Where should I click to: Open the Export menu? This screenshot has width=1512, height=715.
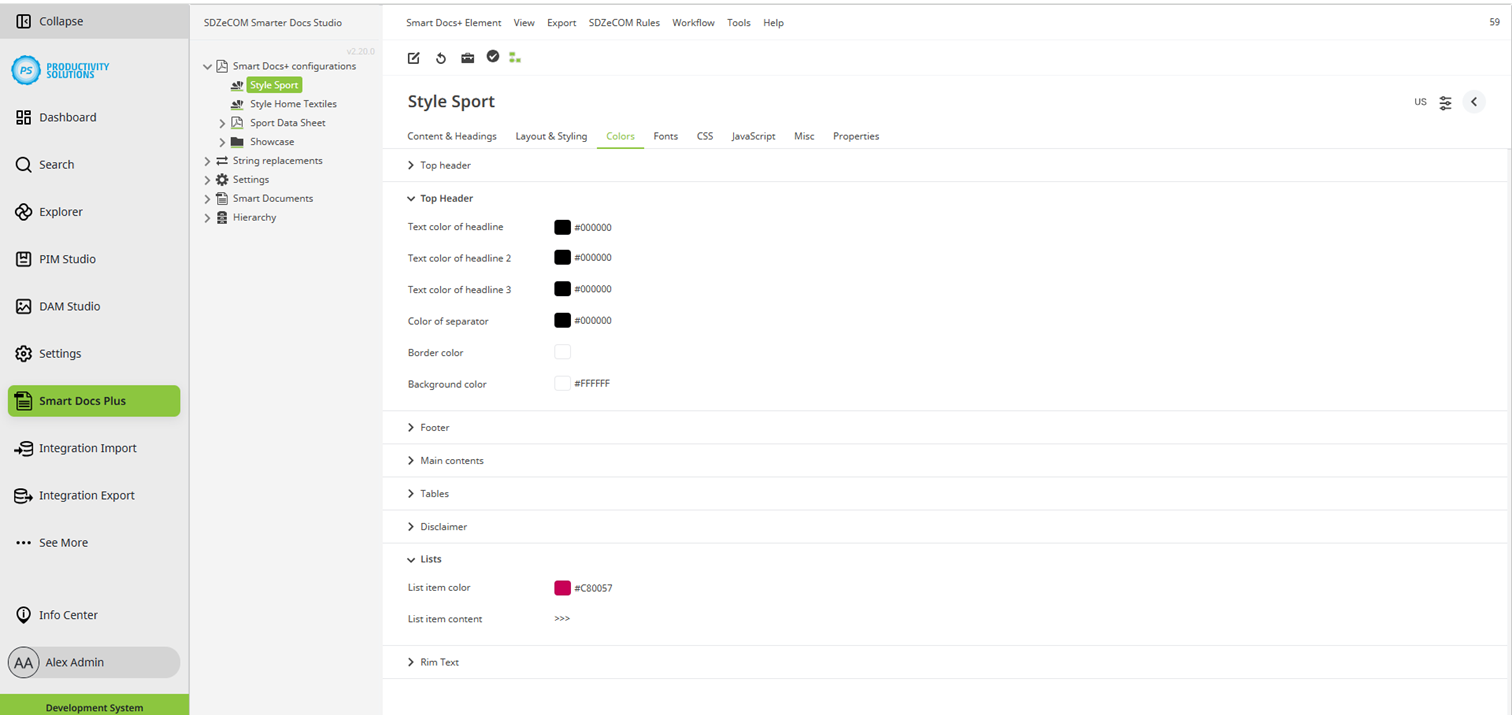pyautogui.click(x=561, y=22)
